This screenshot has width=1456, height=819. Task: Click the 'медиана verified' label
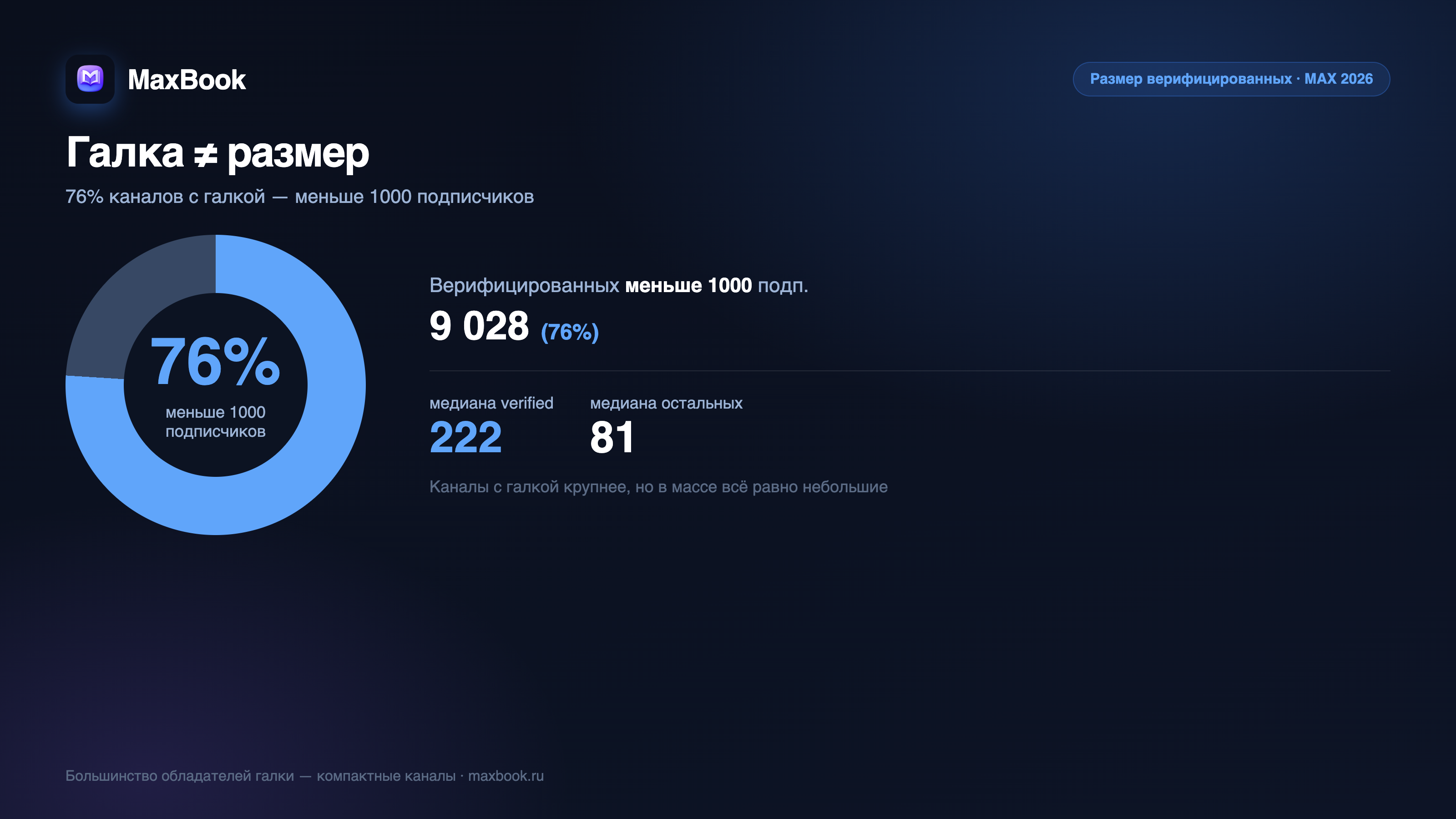pos(491,403)
